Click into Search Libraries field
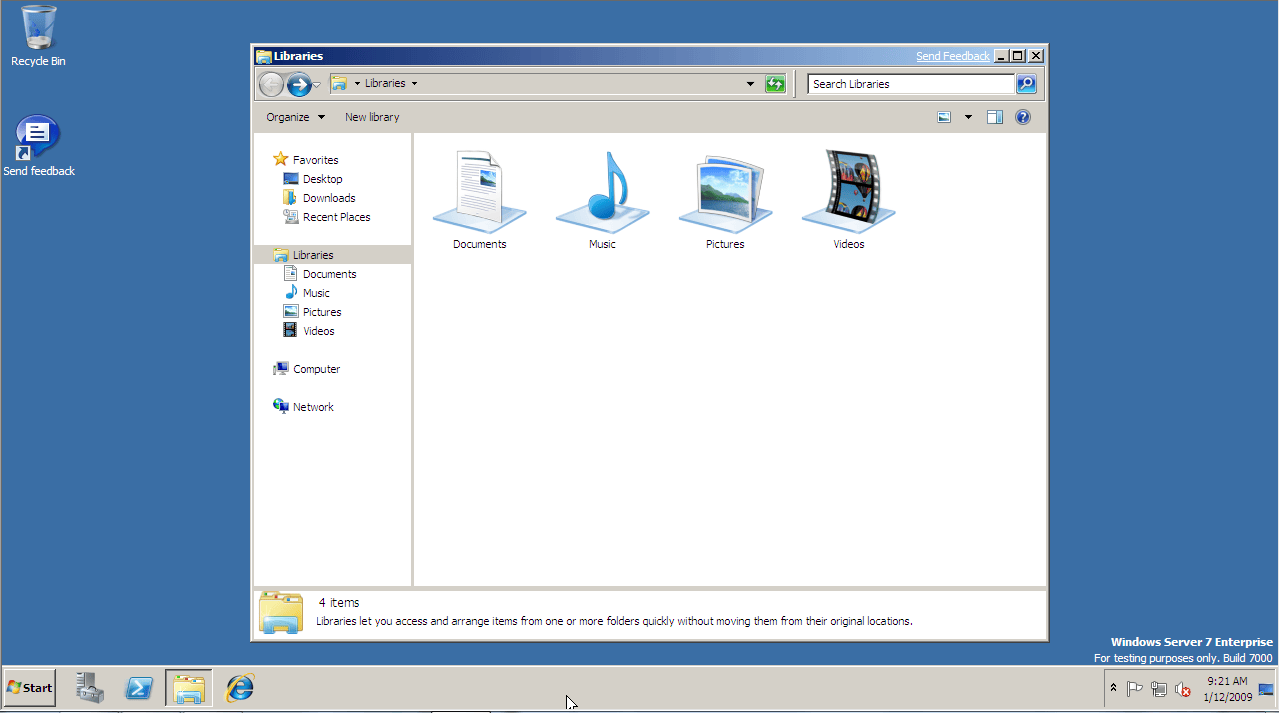Screen dimensions: 1279x713 (x=911, y=84)
